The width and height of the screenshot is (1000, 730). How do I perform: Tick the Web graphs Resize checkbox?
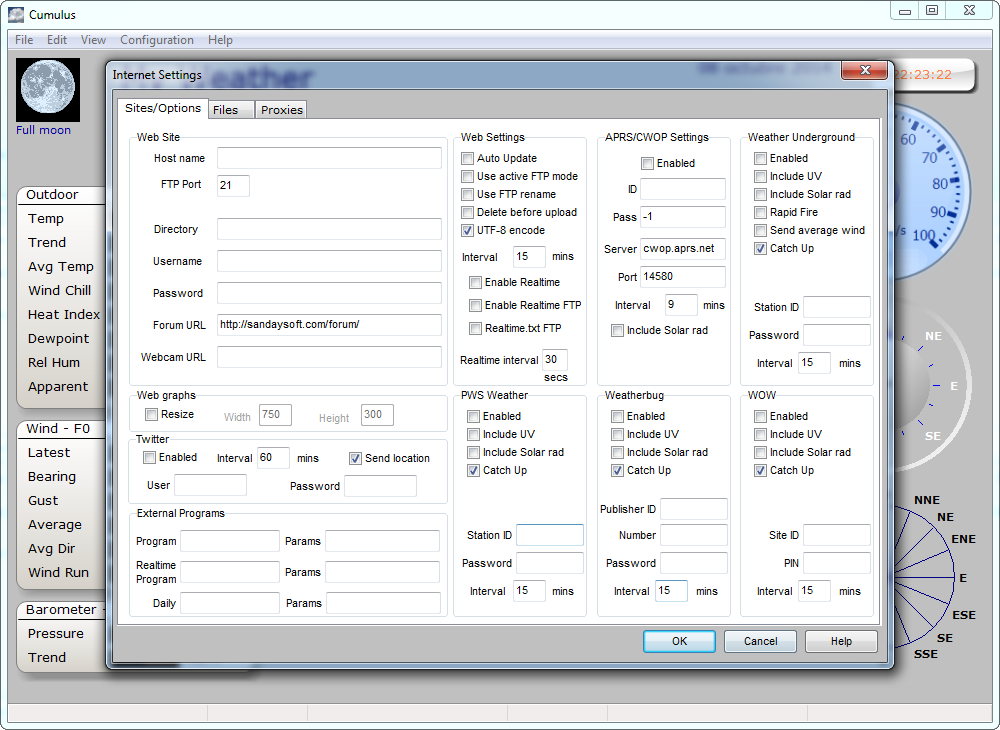click(152, 415)
